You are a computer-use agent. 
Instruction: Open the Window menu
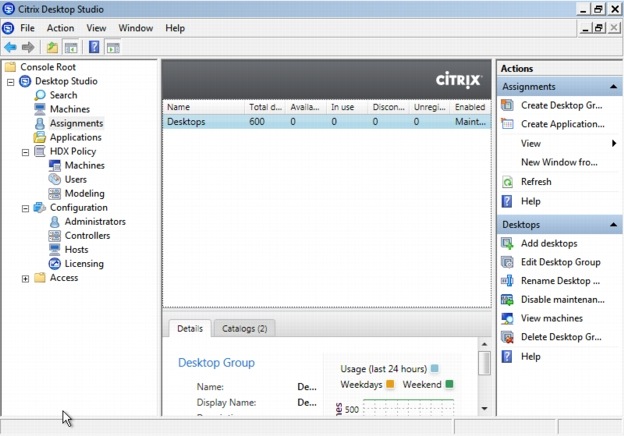tap(135, 28)
